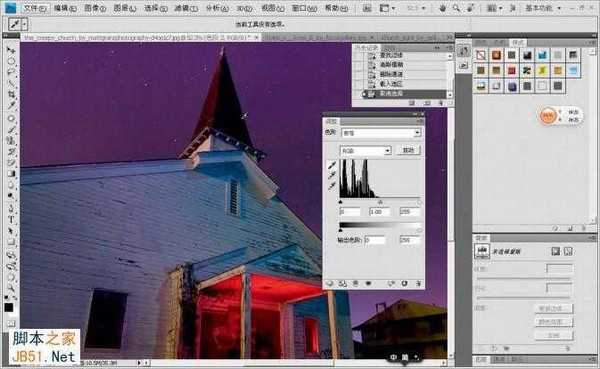Click the midtone gamma input field showing 1.00

[379, 212]
